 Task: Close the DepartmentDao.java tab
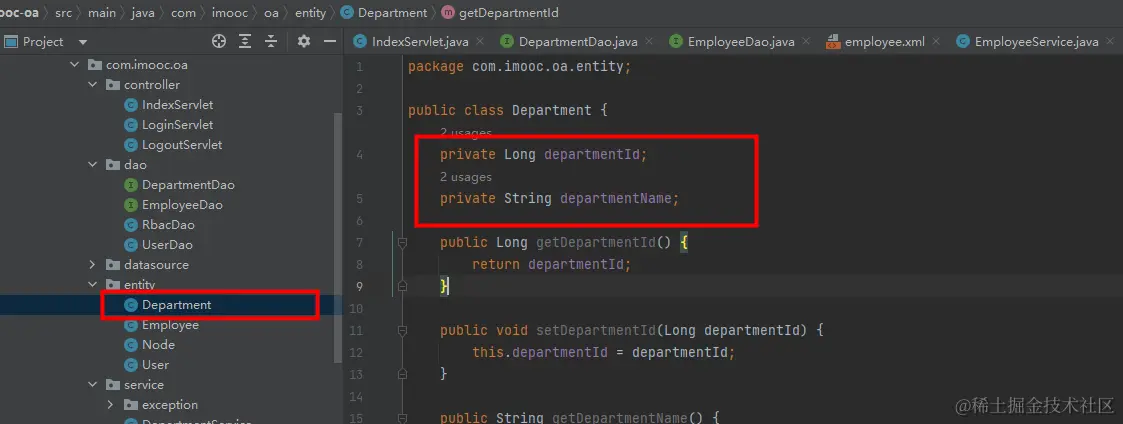pos(649,42)
